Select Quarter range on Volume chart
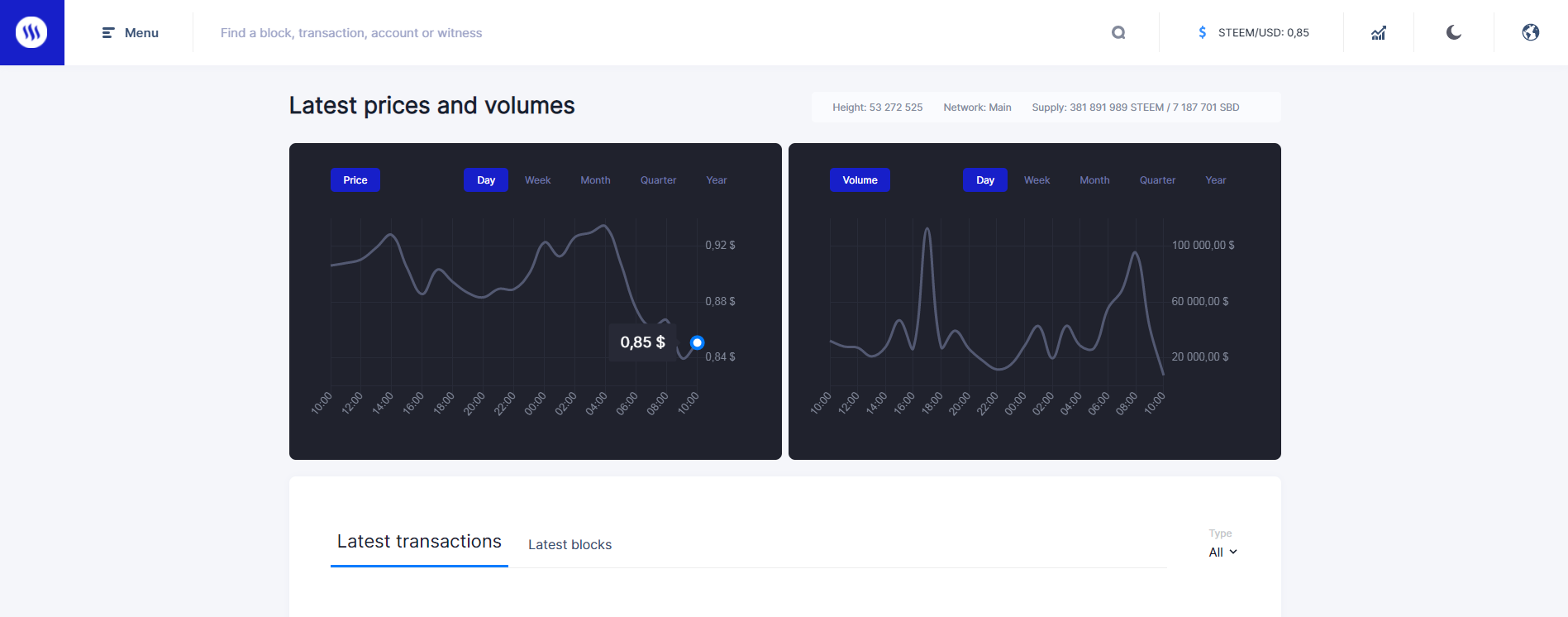 [x=1157, y=180]
